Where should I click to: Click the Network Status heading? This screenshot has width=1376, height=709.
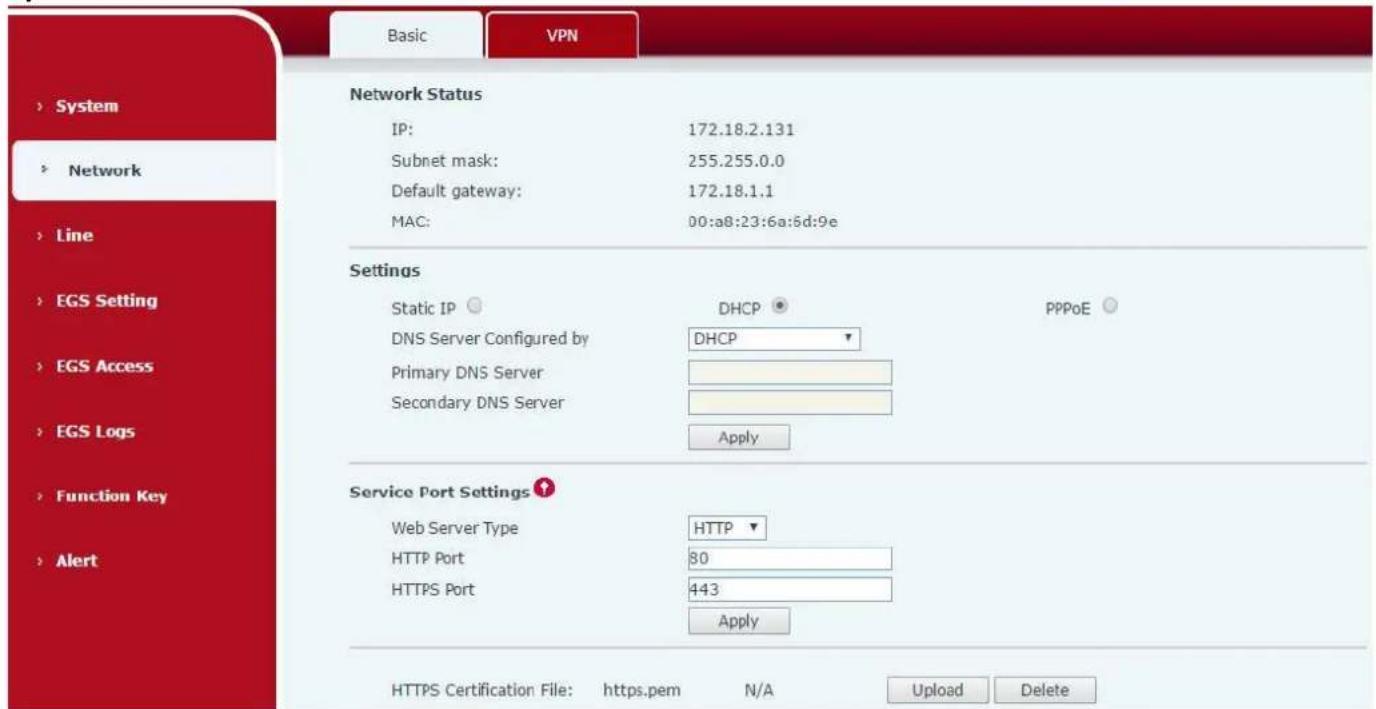pos(416,95)
